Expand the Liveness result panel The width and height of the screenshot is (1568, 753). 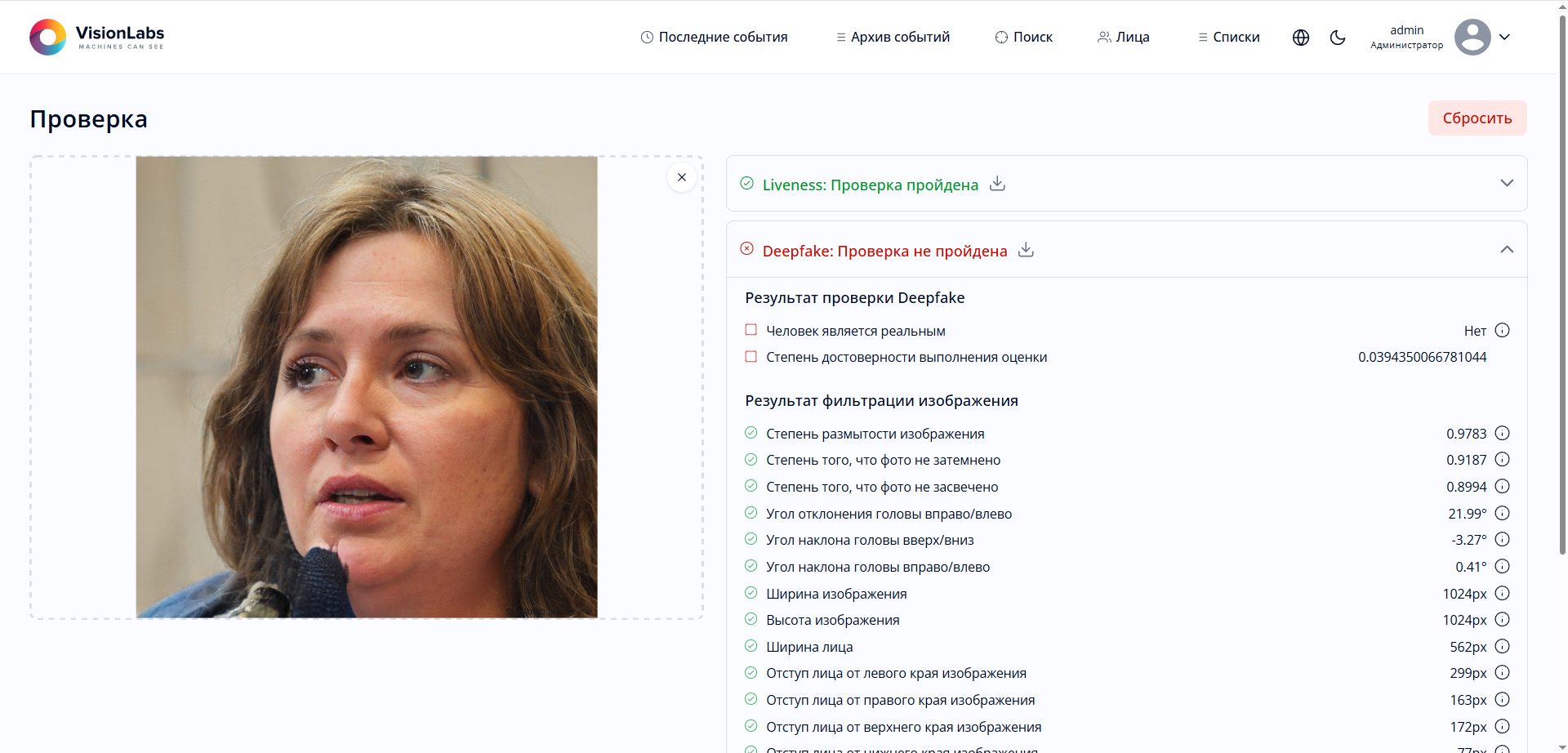click(x=1507, y=183)
